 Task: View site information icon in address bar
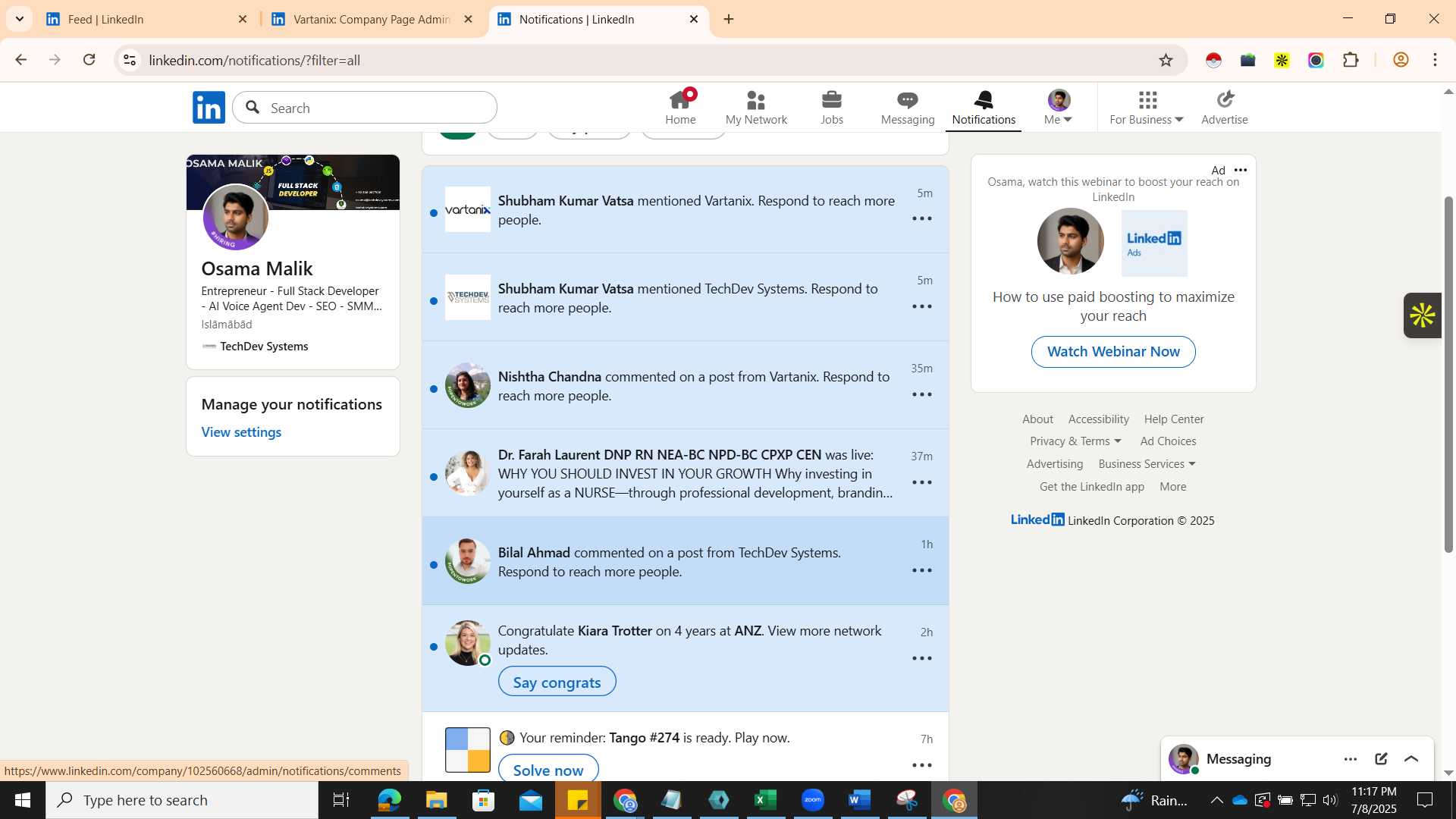(130, 60)
